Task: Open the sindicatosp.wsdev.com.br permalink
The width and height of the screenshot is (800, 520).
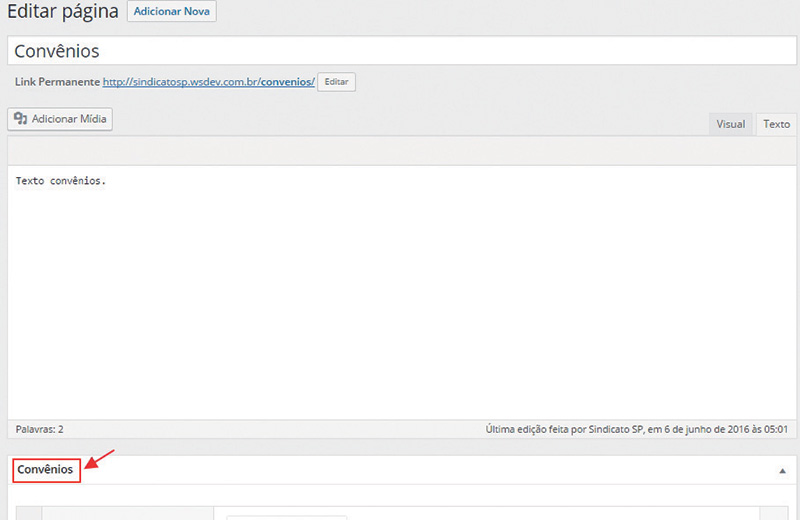Action: tap(208, 82)
